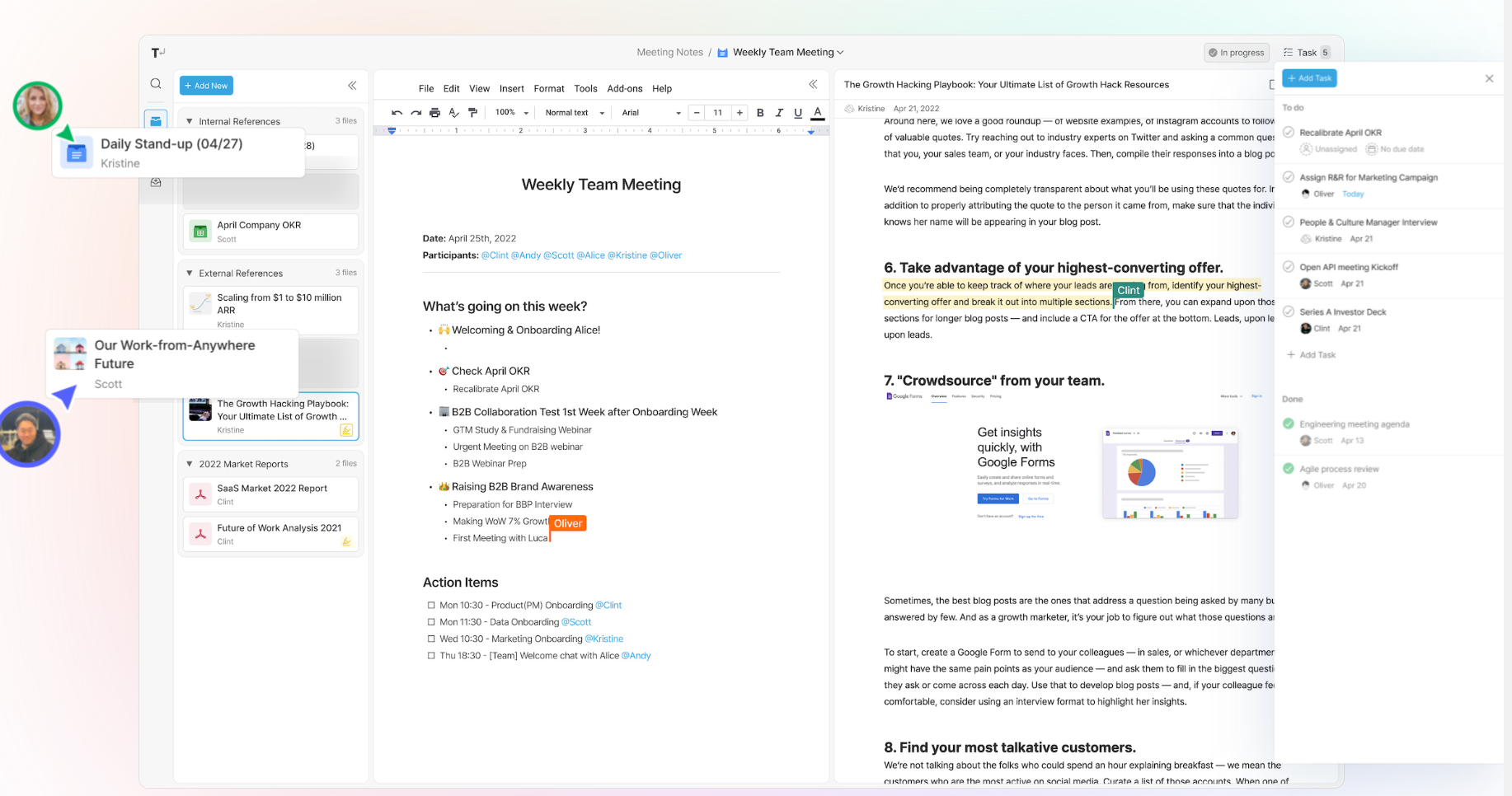Collapse the 2022 Market Reports section
Image resolution: width=1512 pixels, height=796 pixels.
tap(190, 464)
